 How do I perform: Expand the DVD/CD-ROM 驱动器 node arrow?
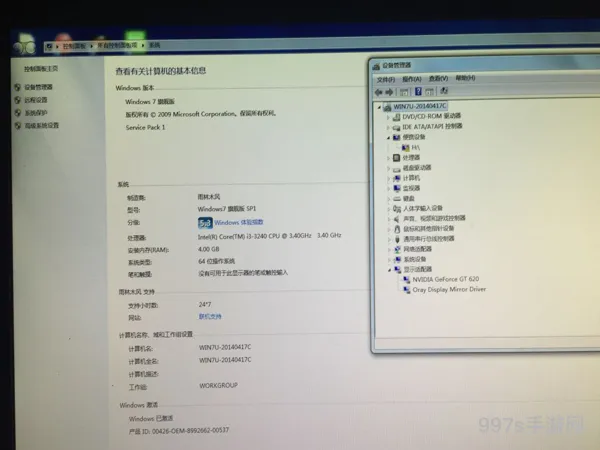point(388,117)
